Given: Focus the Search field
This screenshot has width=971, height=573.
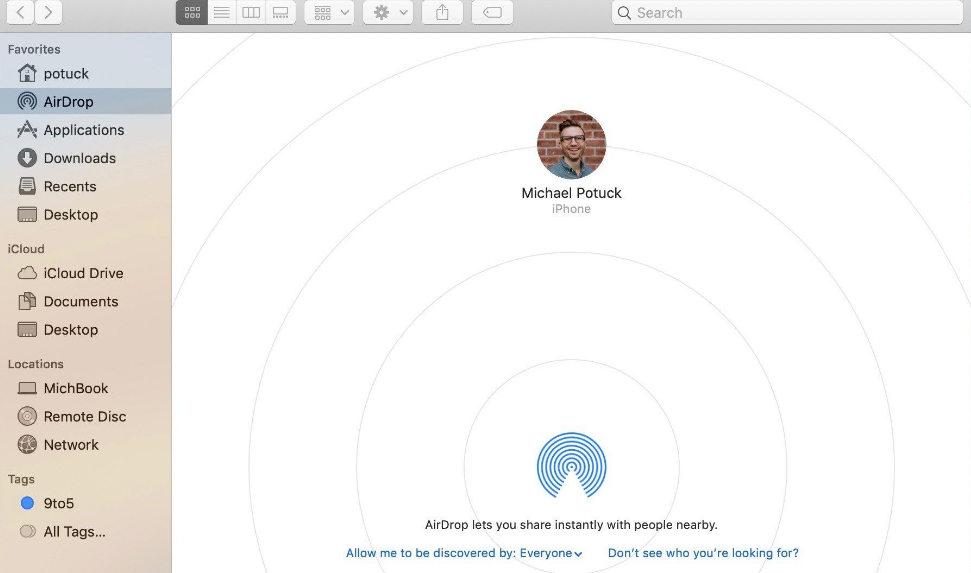Looking at the screenshot, I should pos(787,12).
